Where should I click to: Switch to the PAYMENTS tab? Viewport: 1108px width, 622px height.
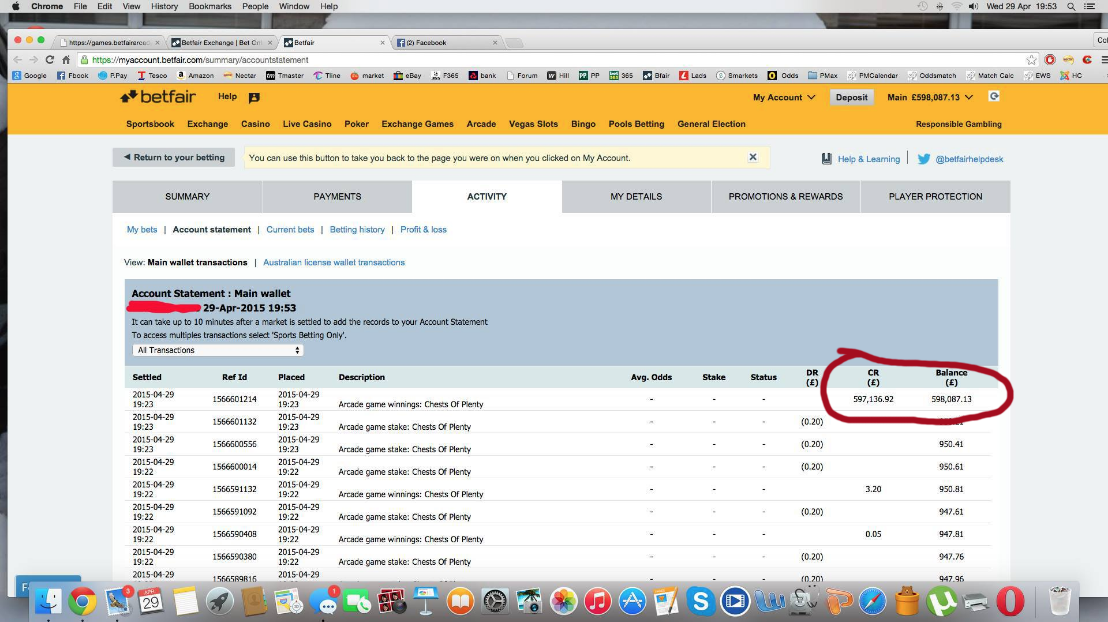point(337,196)
